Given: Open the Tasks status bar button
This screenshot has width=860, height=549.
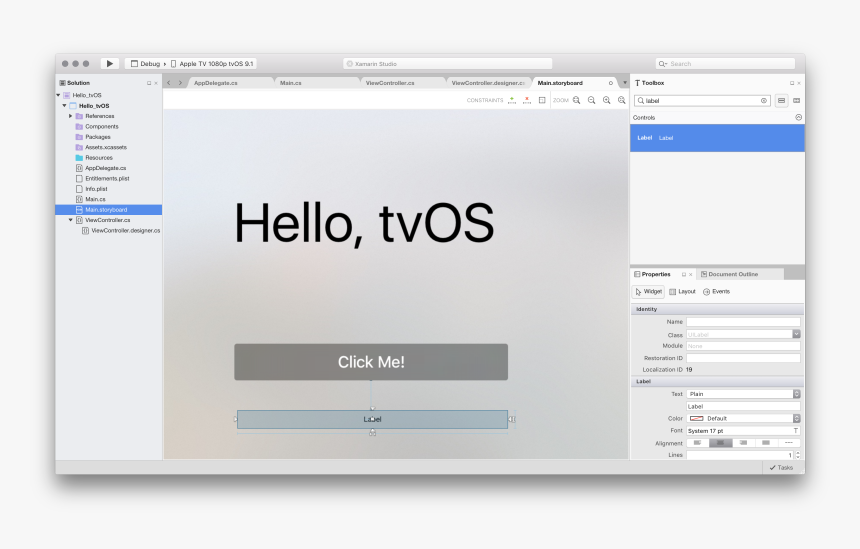Looking at the screenshot, I should coord(781,468).
